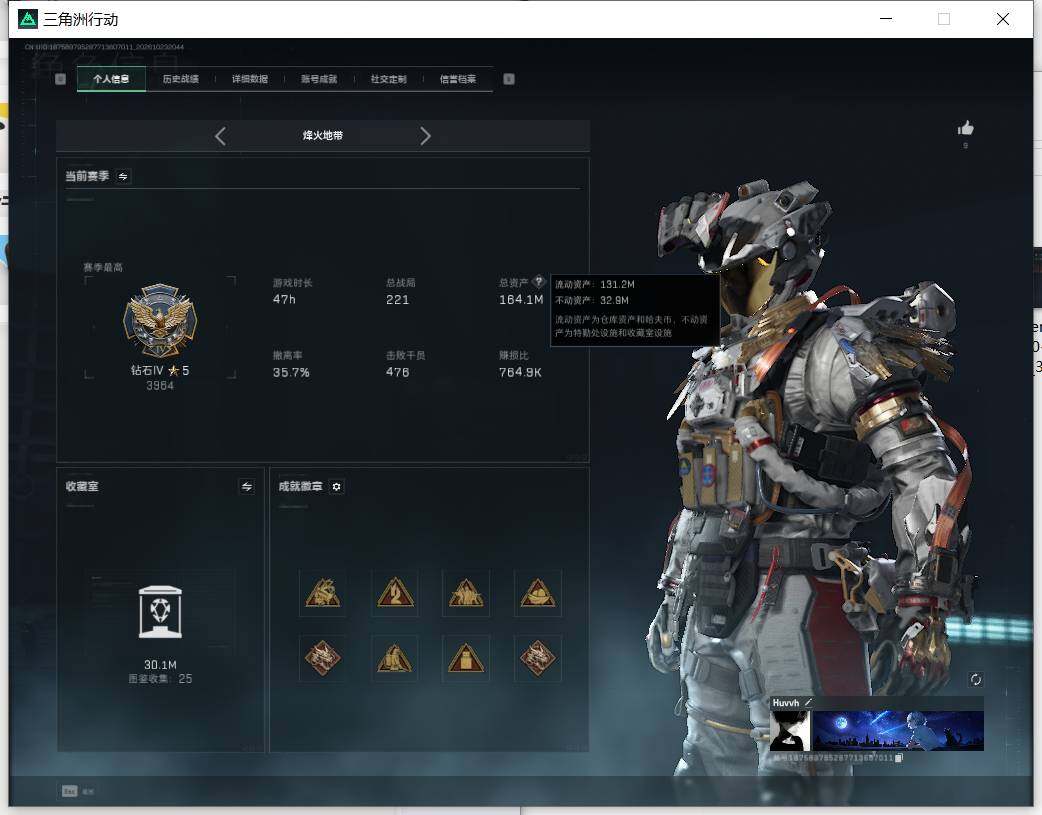The width and height of the screenshot is (1042, 815).
Task: Click the 35.7% extraction rate value
Action: pyautogui.click(x=291, y=372)
